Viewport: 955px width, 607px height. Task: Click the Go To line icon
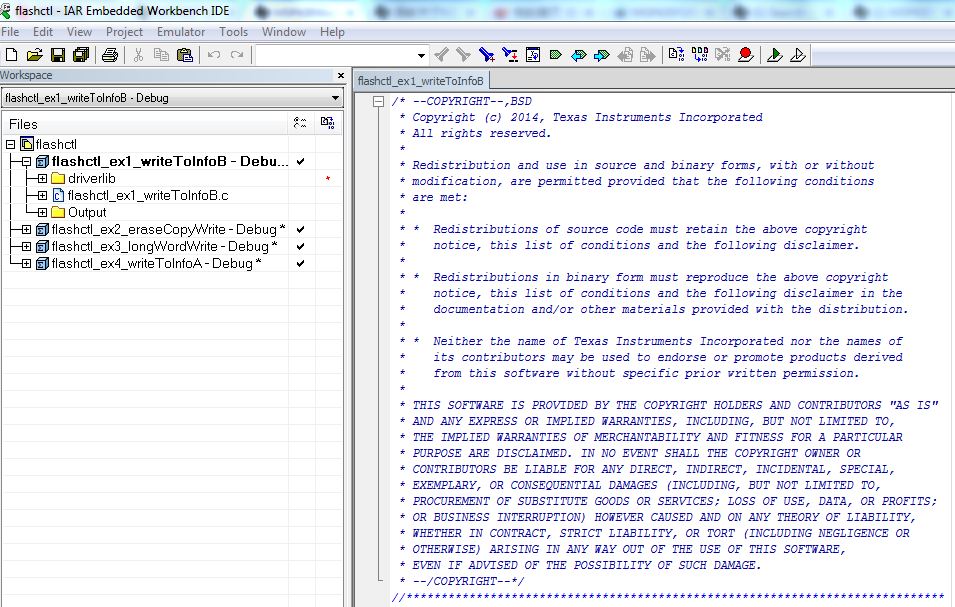533,55
